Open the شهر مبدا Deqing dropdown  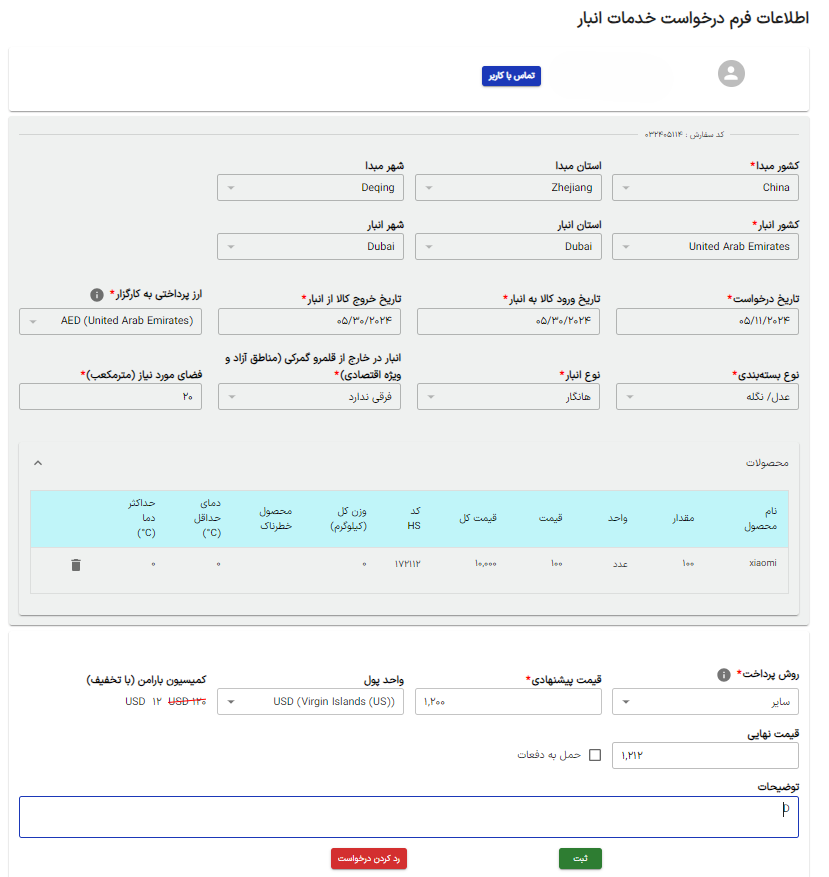click(x=310, y=188)
